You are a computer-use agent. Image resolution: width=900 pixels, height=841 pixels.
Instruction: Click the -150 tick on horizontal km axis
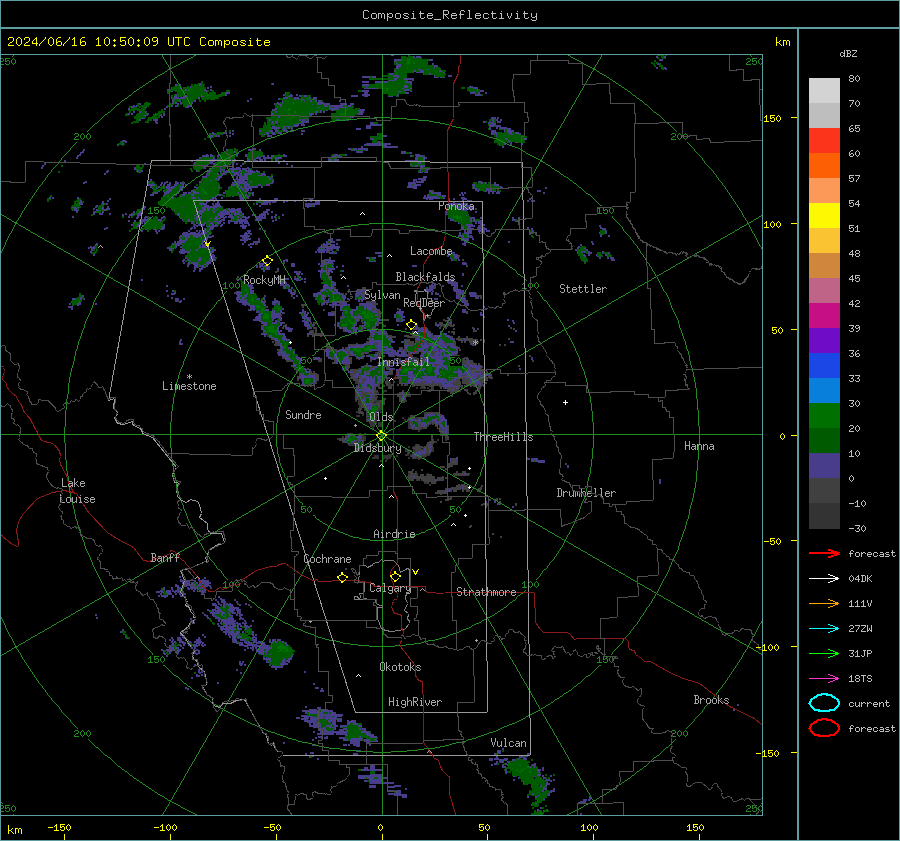coord(59,828)
